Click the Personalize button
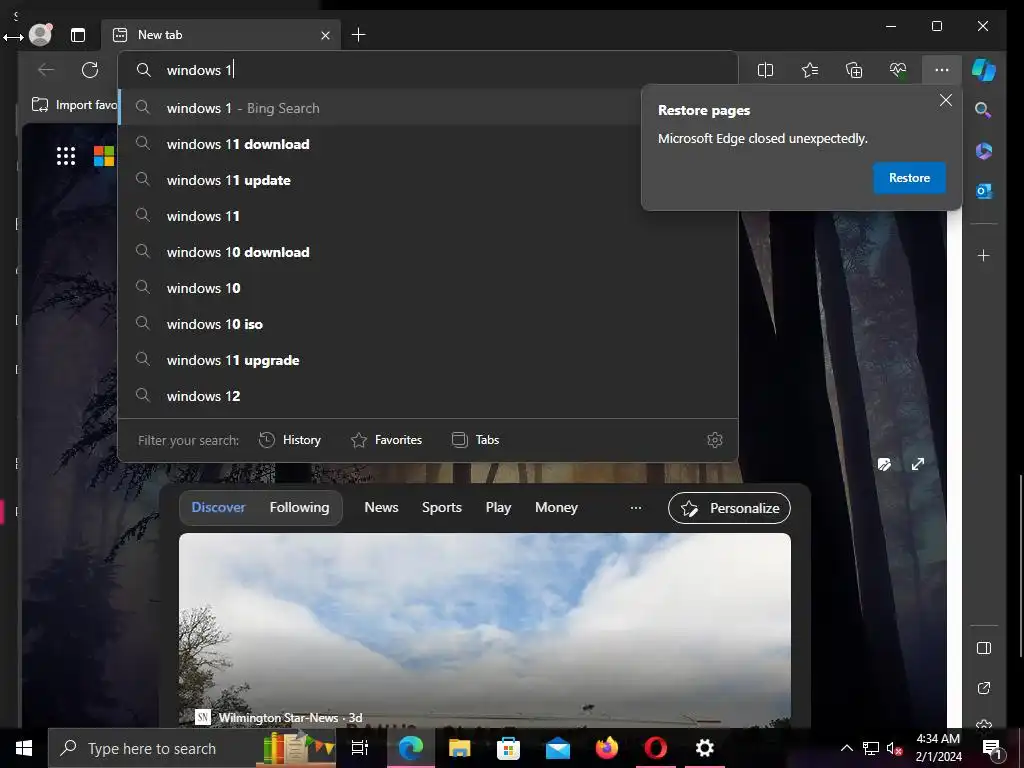This screenshot has height=768, width=1024. coord(729,508)
